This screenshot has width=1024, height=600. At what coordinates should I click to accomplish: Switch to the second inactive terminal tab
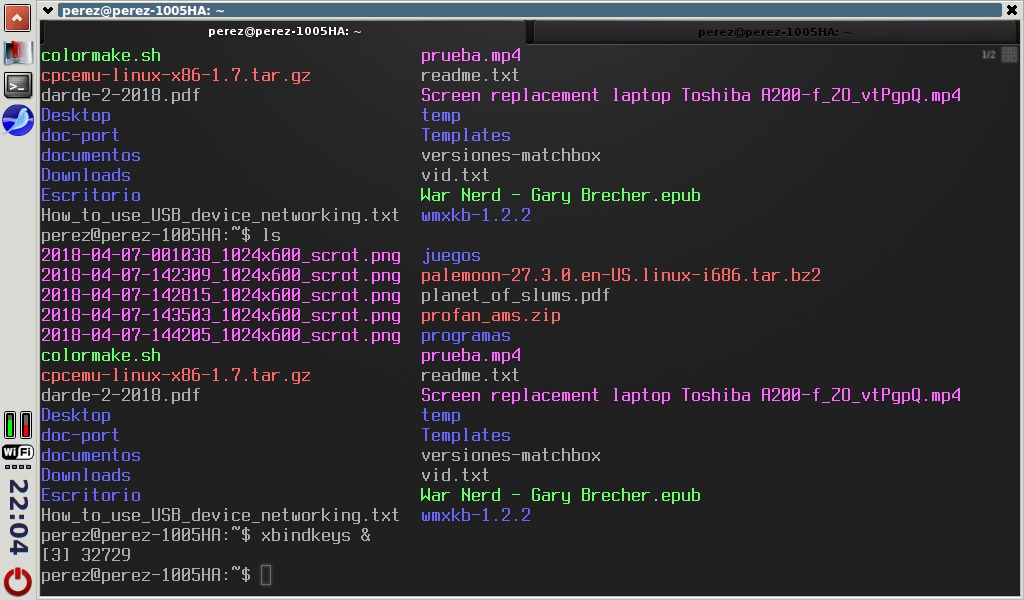(774, 32)
